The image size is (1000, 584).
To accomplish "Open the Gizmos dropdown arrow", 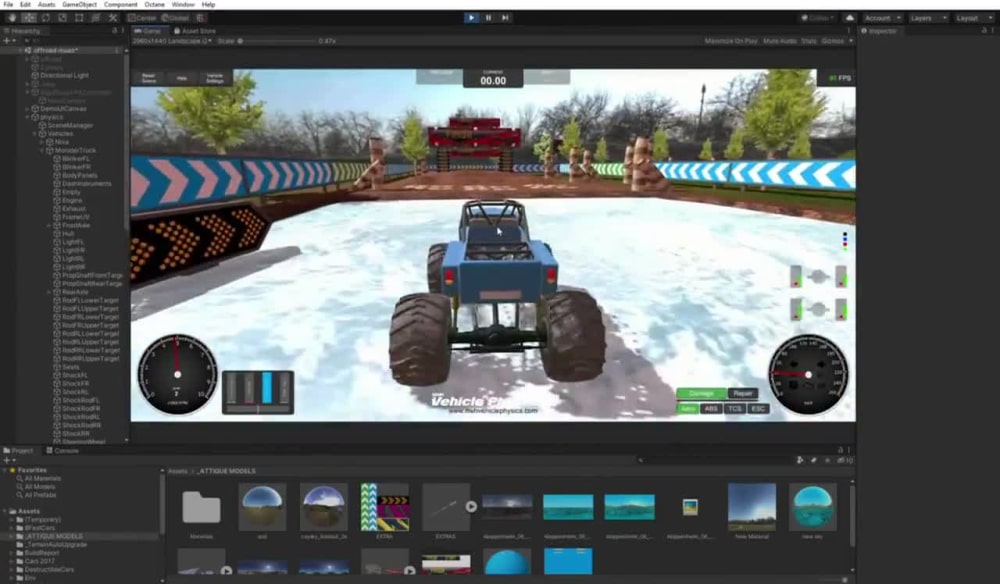I will 851,41.
